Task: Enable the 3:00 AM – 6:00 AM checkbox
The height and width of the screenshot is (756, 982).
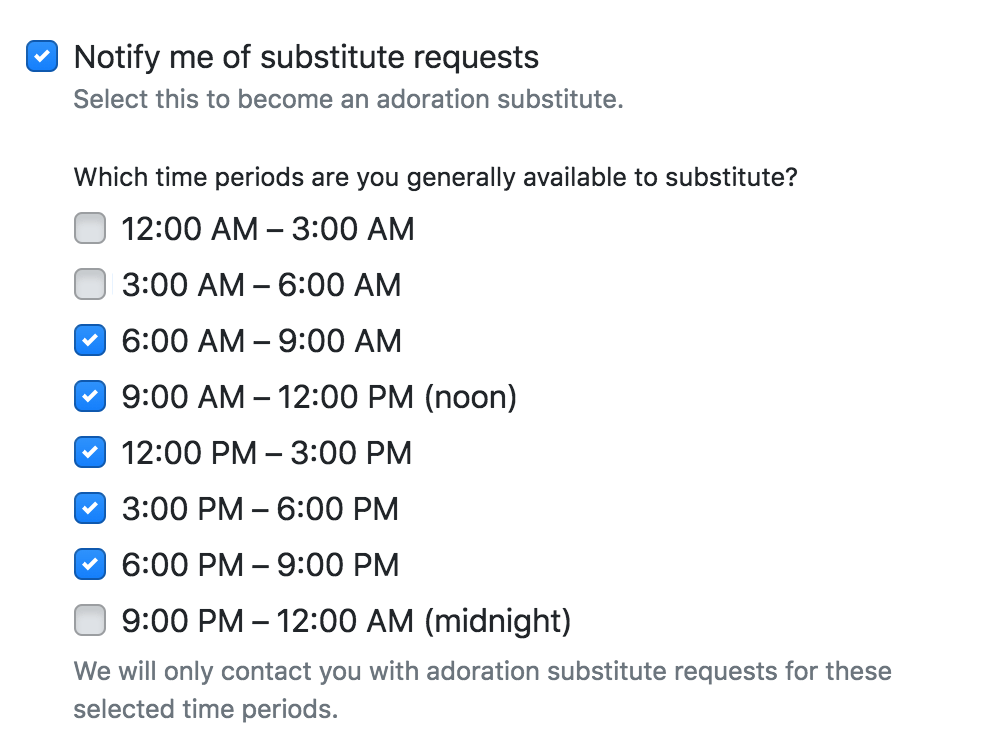Action: click(x=90, y=286)
